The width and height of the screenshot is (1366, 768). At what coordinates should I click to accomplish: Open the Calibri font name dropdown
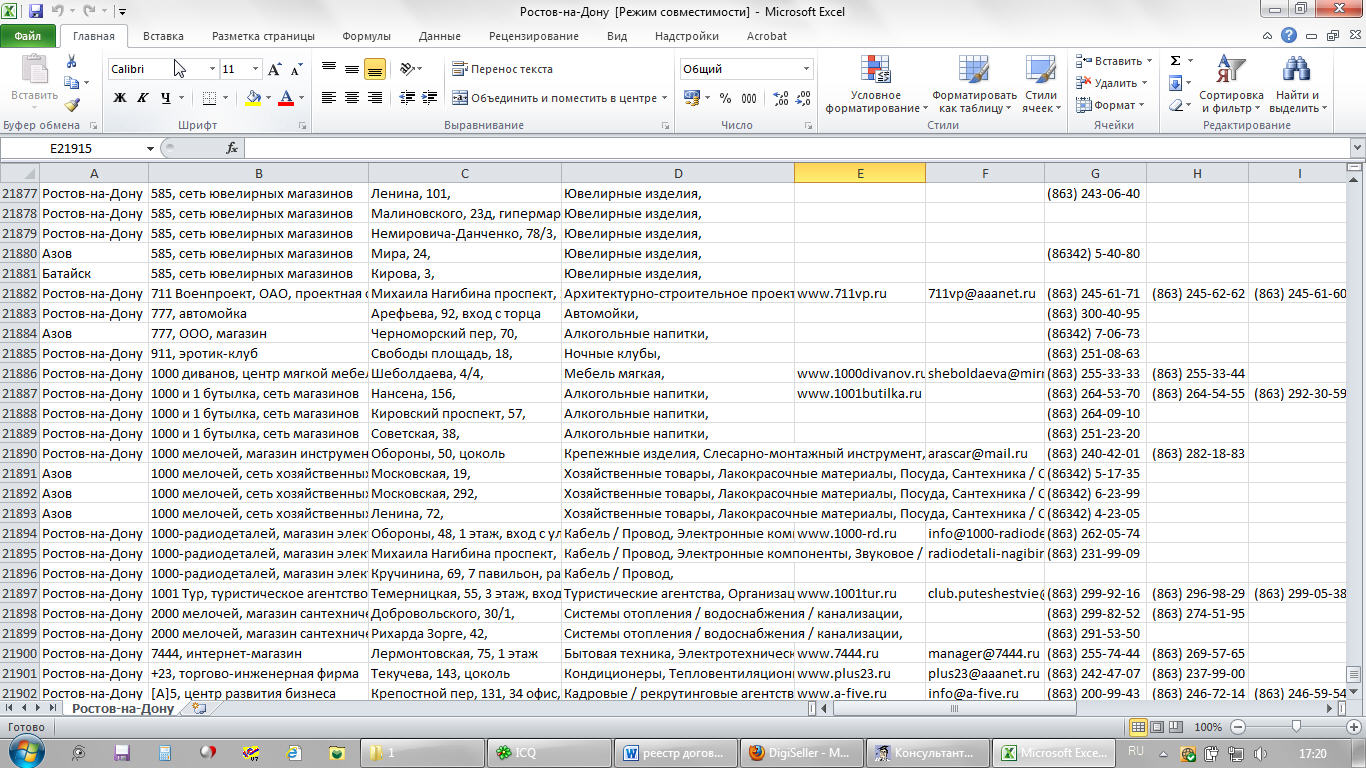[x=212, y=69]
